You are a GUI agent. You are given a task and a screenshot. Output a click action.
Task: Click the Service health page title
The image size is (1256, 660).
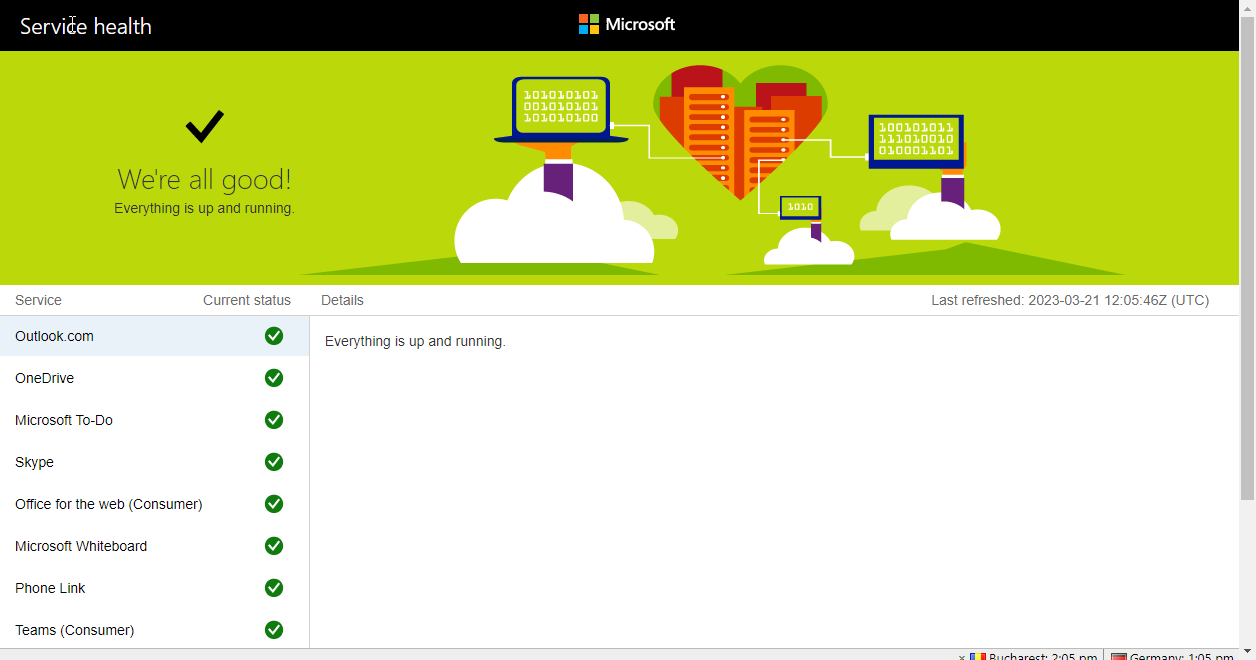click(x=86, y=26)
